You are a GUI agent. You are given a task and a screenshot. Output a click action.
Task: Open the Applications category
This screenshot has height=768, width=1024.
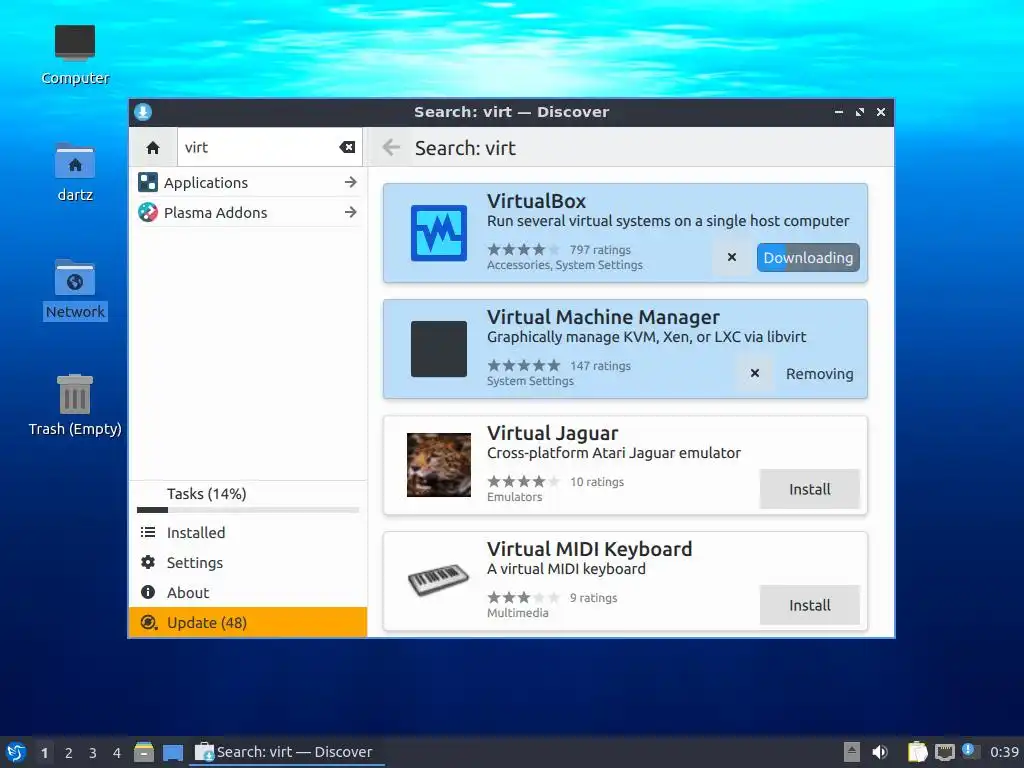(x=248, y=182)
